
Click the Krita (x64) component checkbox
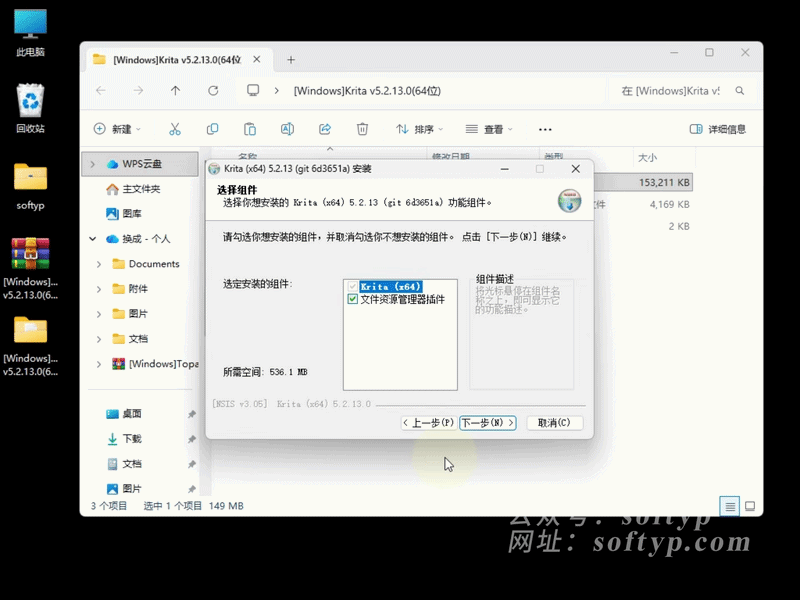[x=353, y=286]
